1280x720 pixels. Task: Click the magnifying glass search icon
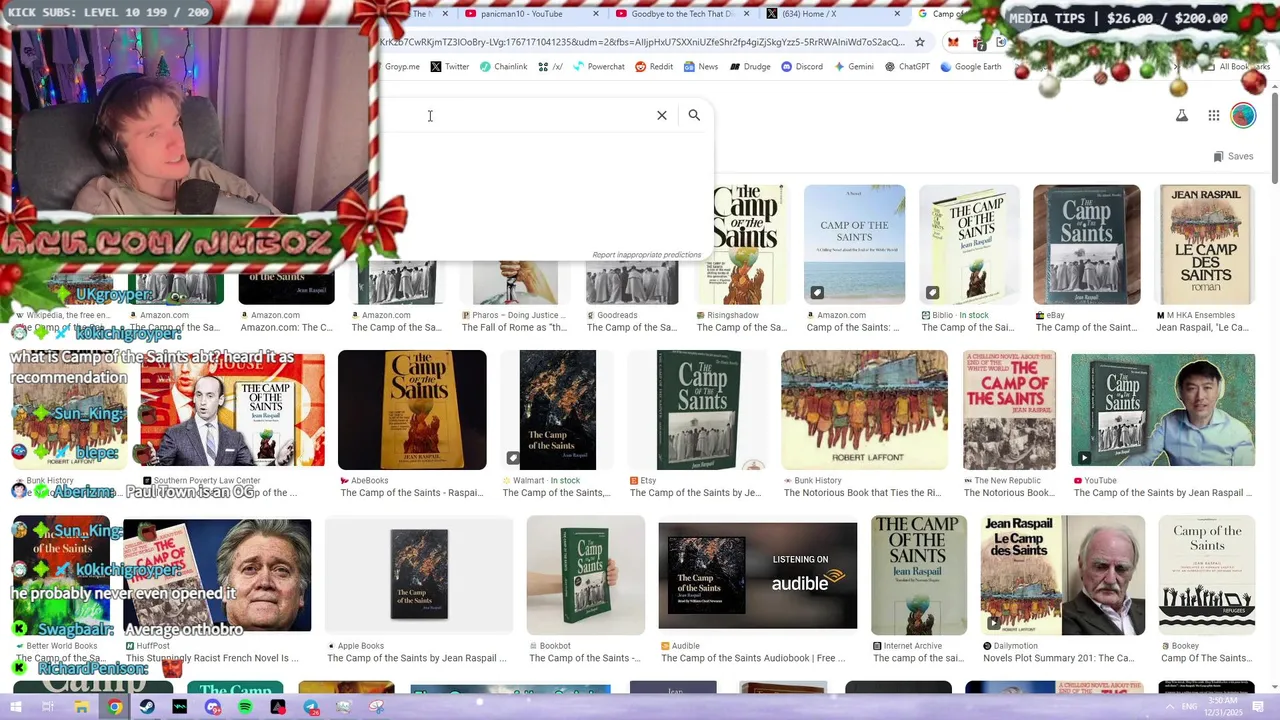click(x=694, y=115)
